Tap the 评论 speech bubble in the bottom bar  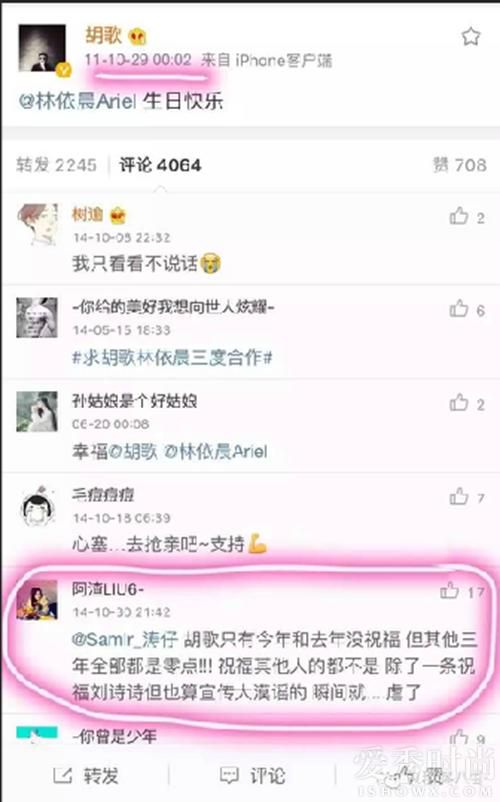point(229,775)
